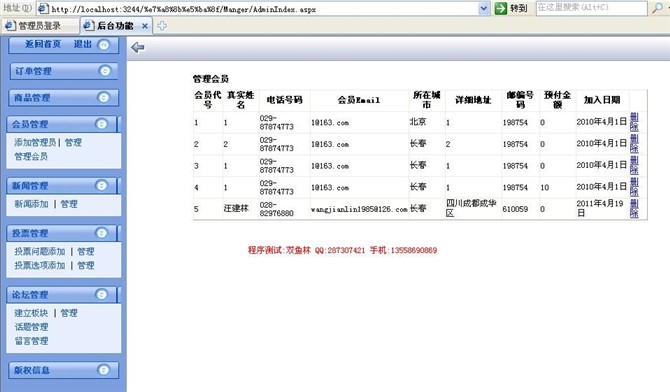Open 投票选项添加 link

pos(40,265)
